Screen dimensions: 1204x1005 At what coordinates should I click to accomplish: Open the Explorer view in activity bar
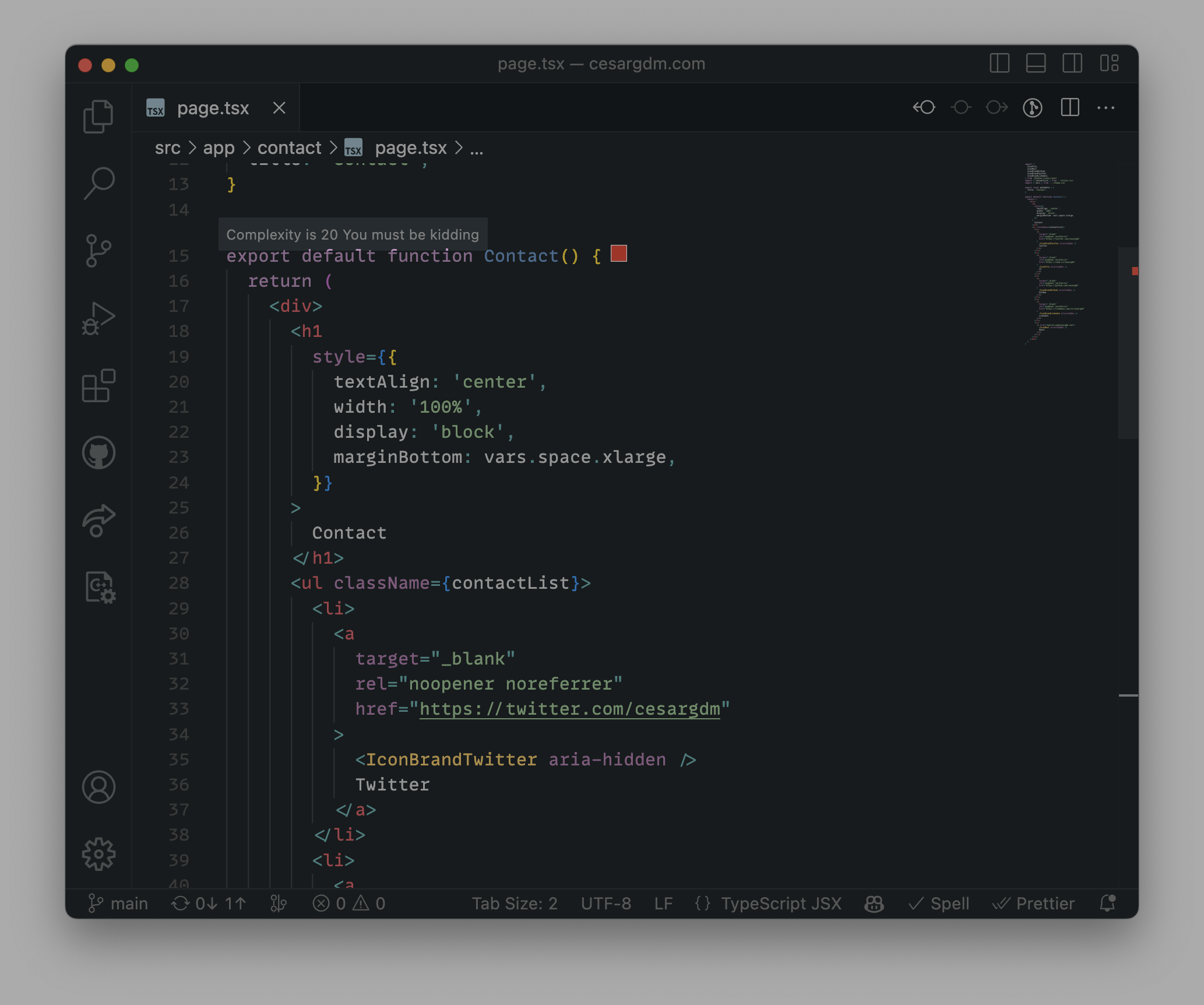click(98, 116)
